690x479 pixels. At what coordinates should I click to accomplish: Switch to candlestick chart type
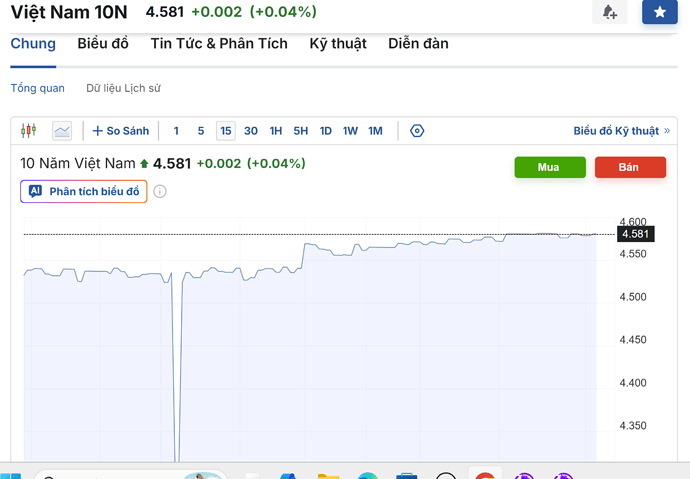[x=29, y=131]
